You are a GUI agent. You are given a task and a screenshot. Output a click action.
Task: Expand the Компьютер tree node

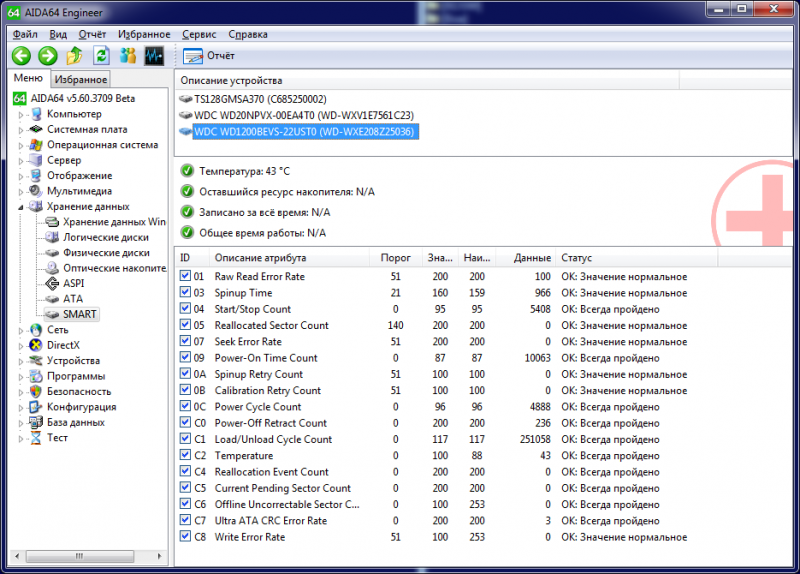pyautogui.click(x=21, y=115)
